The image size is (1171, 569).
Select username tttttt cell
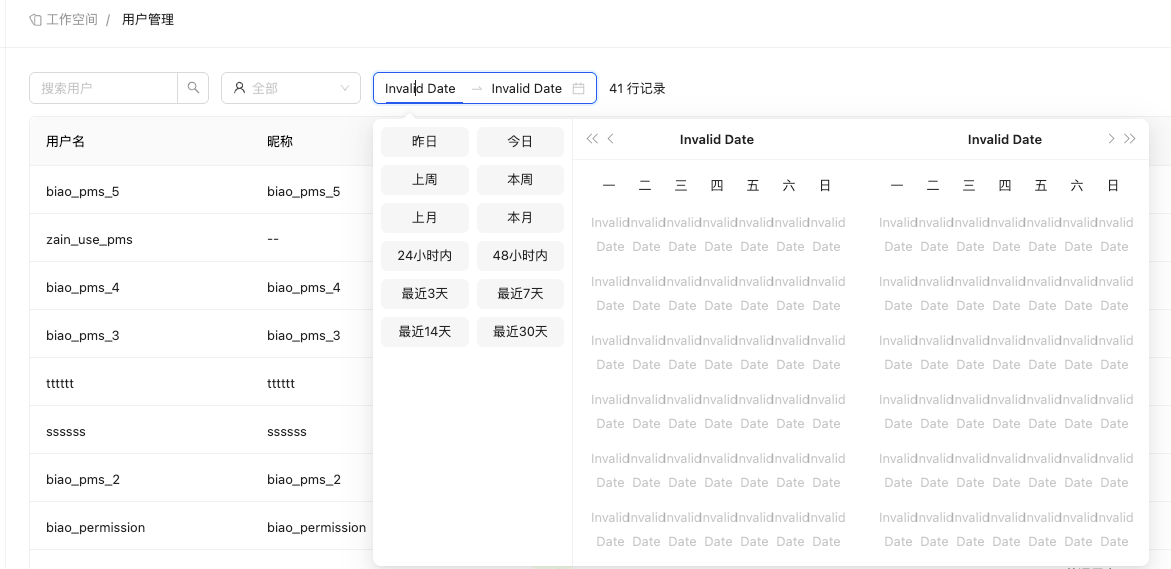click(60, 384)
